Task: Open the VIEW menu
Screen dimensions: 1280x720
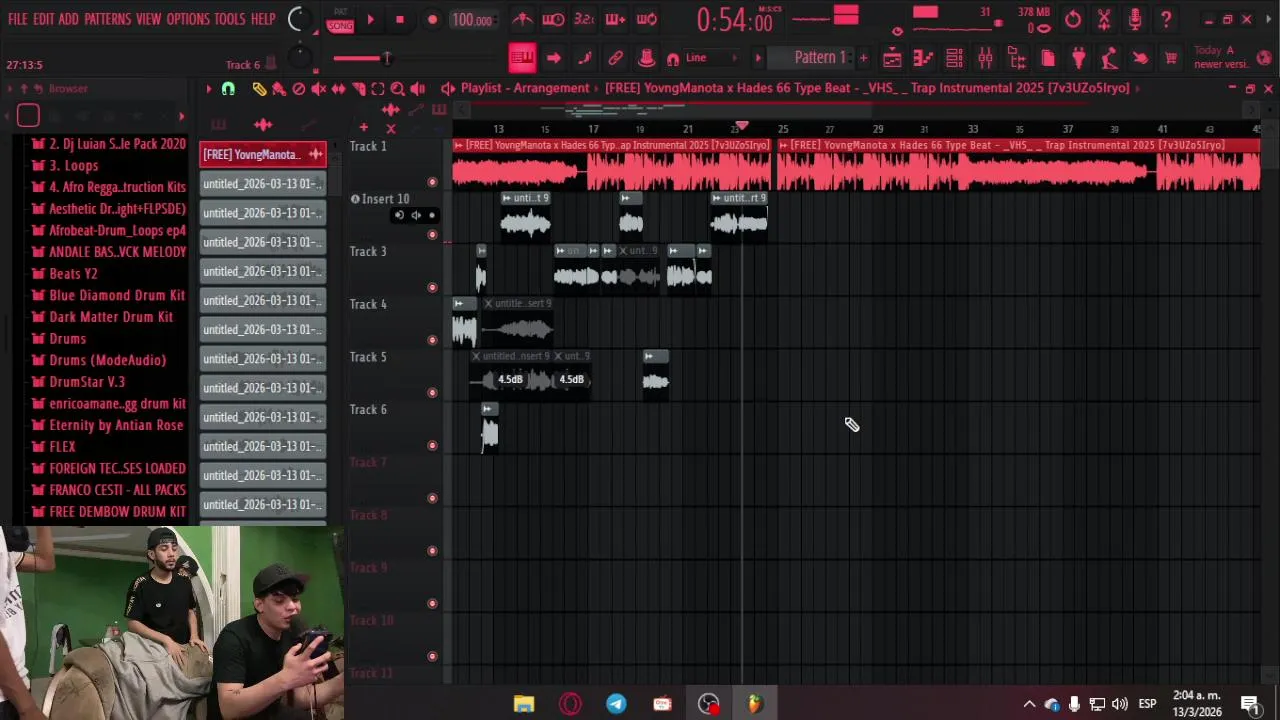Action: [148, 19]
